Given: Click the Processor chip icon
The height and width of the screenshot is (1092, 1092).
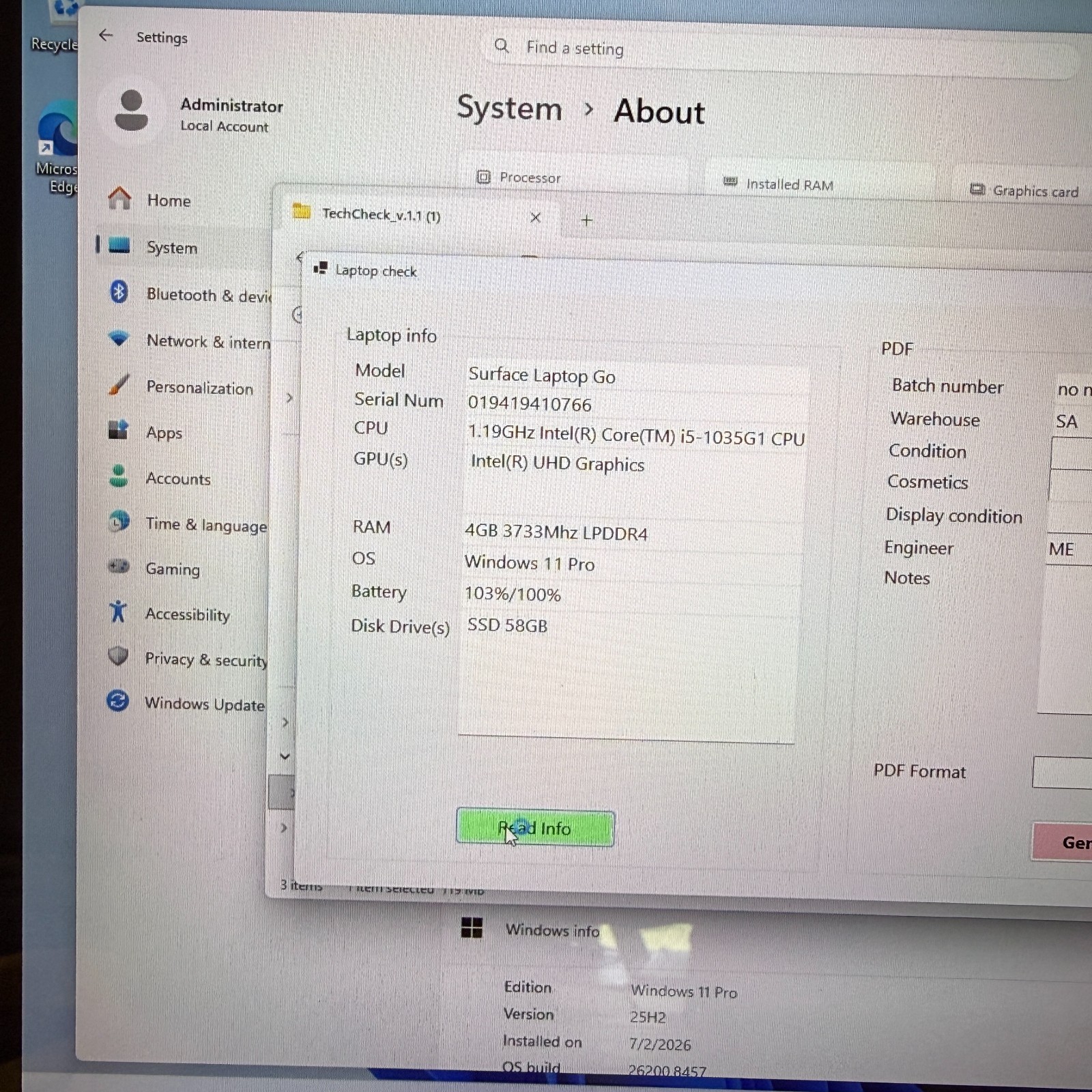Looking at the screenshot, I should (x=483, y=177).
